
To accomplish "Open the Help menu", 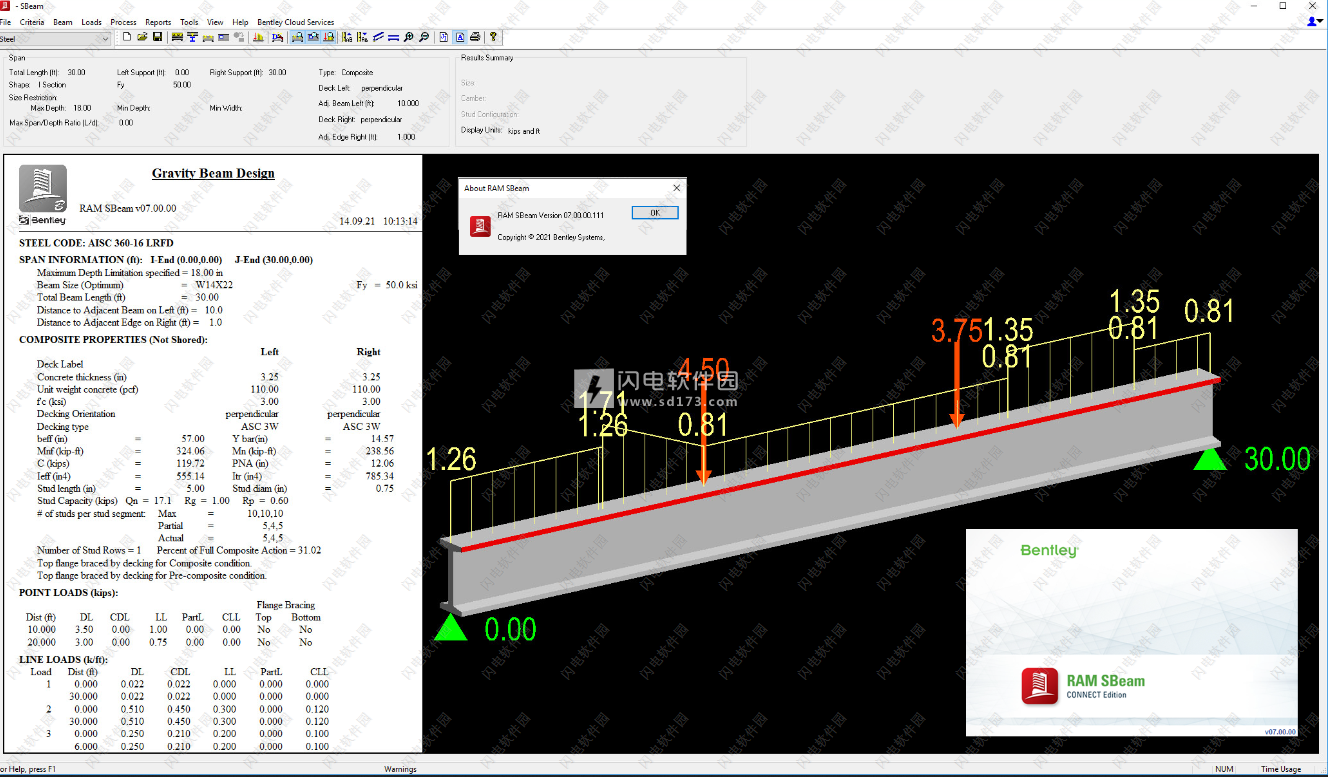I will coord(240,22).
